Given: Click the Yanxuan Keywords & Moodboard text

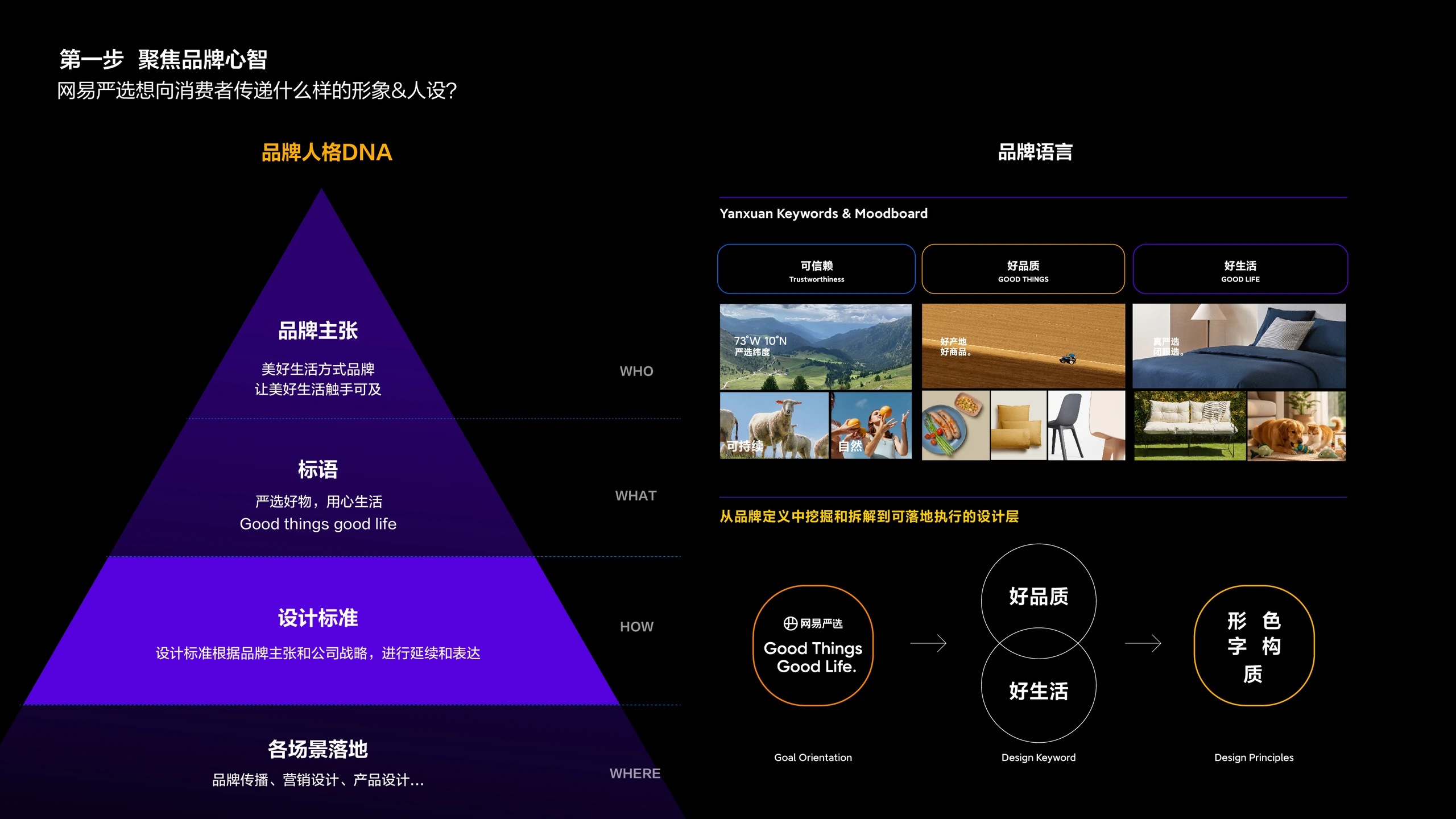Looking at the screenshot, I should click(x=824, y=214).
